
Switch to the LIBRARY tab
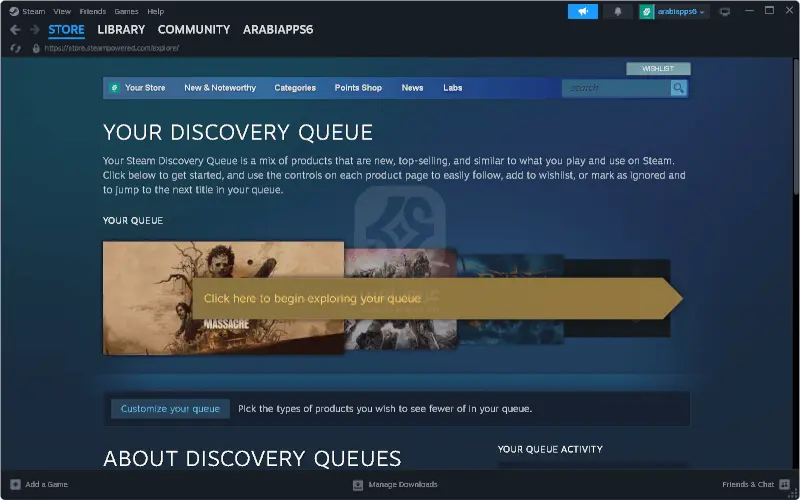(x=121, y=30)
